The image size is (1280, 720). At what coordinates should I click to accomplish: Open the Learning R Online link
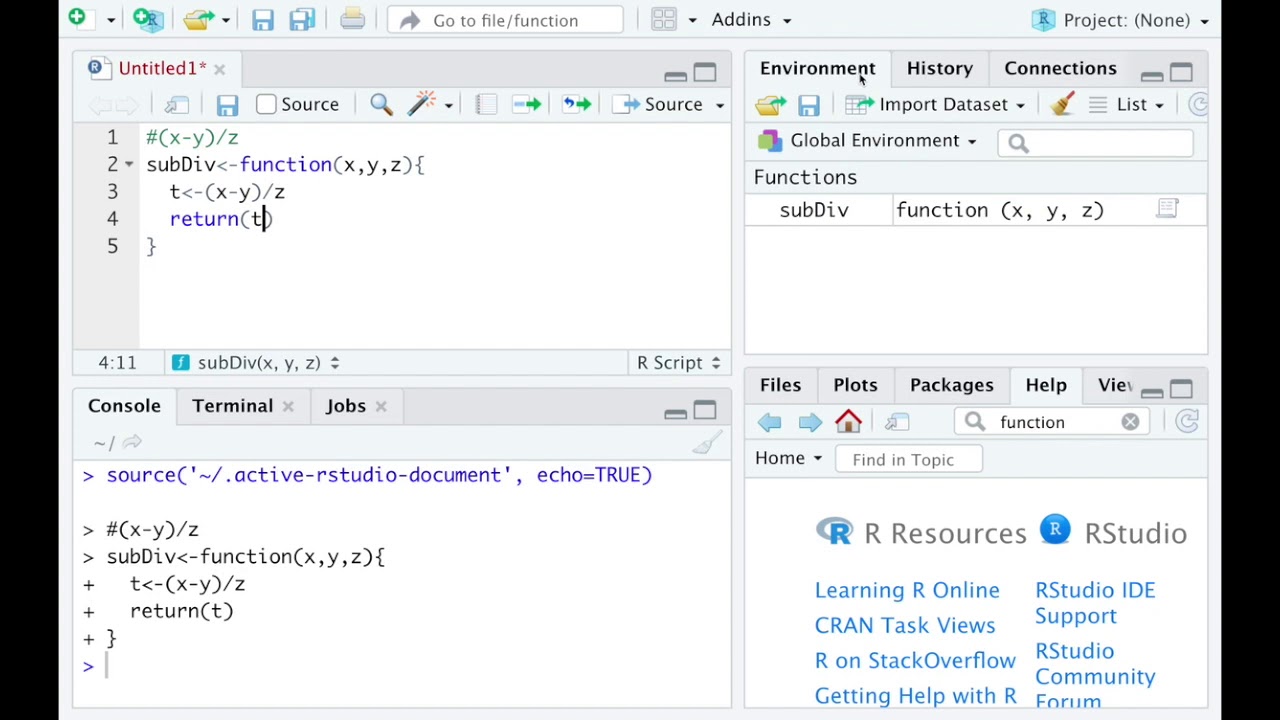pyautogui.click(x=906, y=590)
